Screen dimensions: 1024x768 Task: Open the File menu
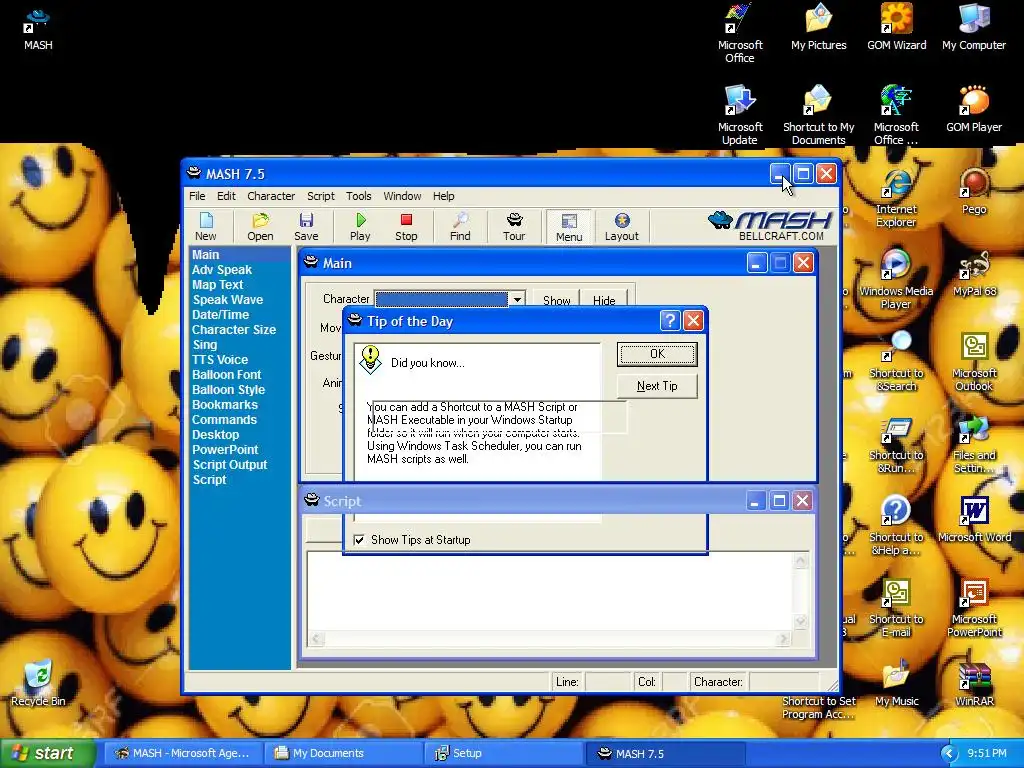(x=197, y=196)
